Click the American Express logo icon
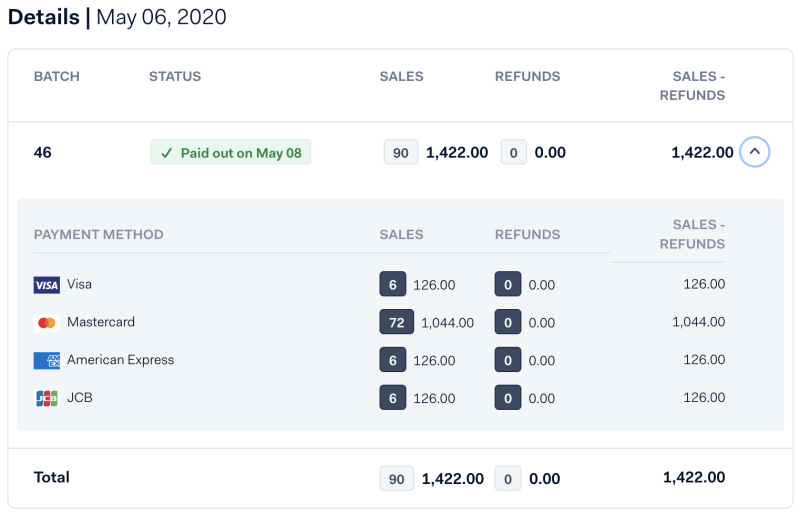Screen dimensions: 800x515 pos(46,360)
